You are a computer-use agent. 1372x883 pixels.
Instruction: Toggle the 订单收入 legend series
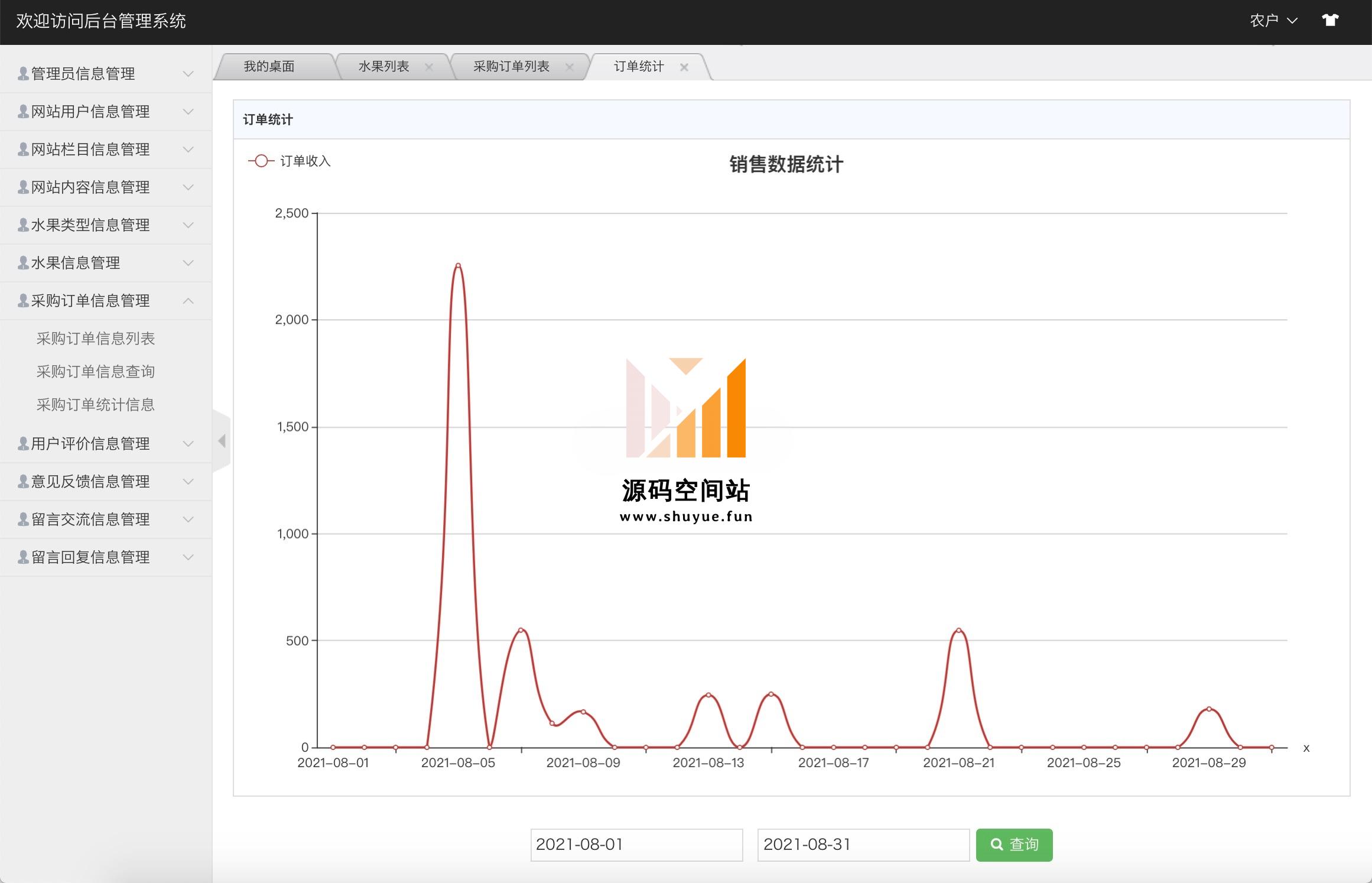[x=290, y=161]
